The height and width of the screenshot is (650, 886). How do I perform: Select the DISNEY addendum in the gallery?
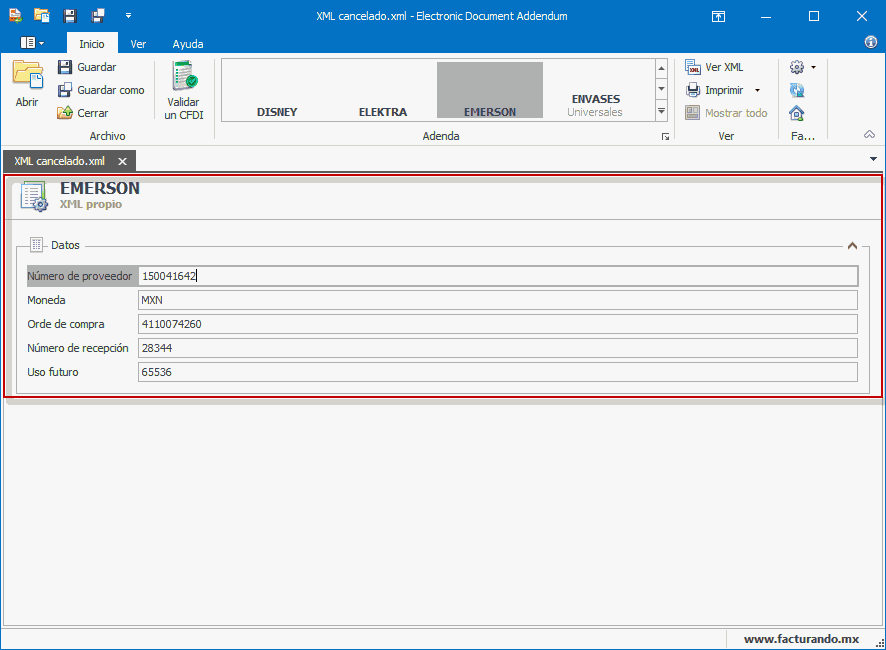pyautogui.click(x=277, y=90)
